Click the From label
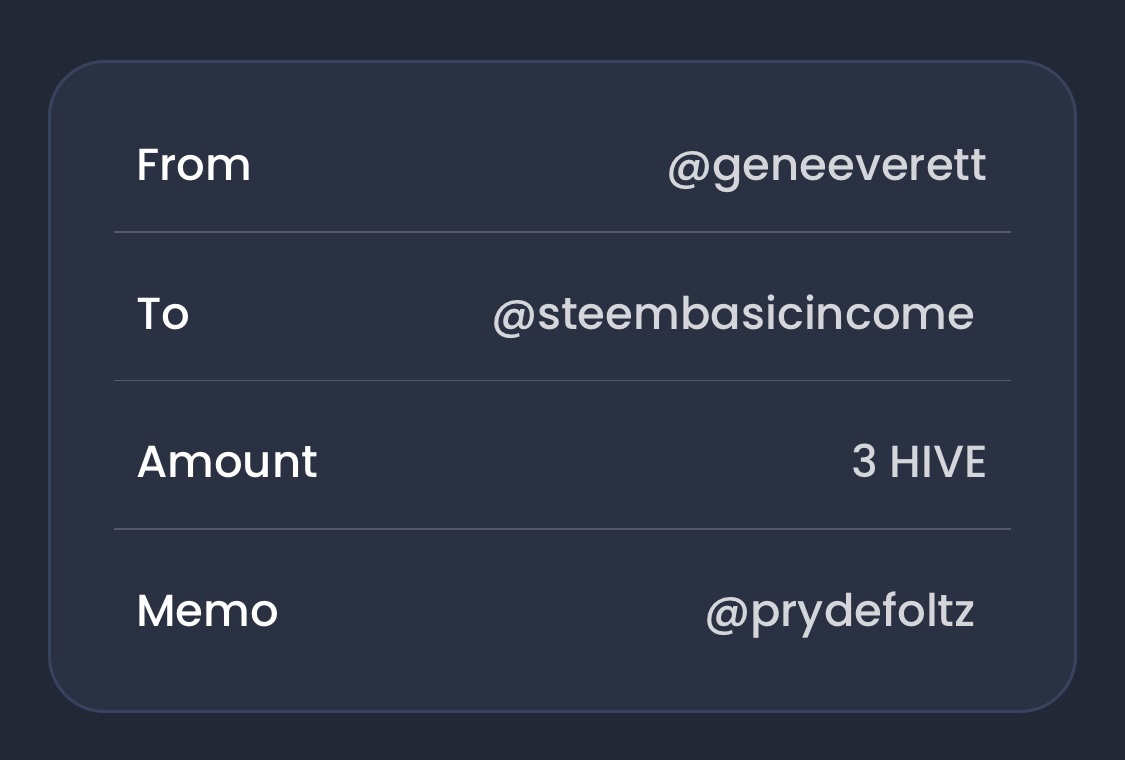The height and width of the screenshot is (760, 1125). [194, 165]
